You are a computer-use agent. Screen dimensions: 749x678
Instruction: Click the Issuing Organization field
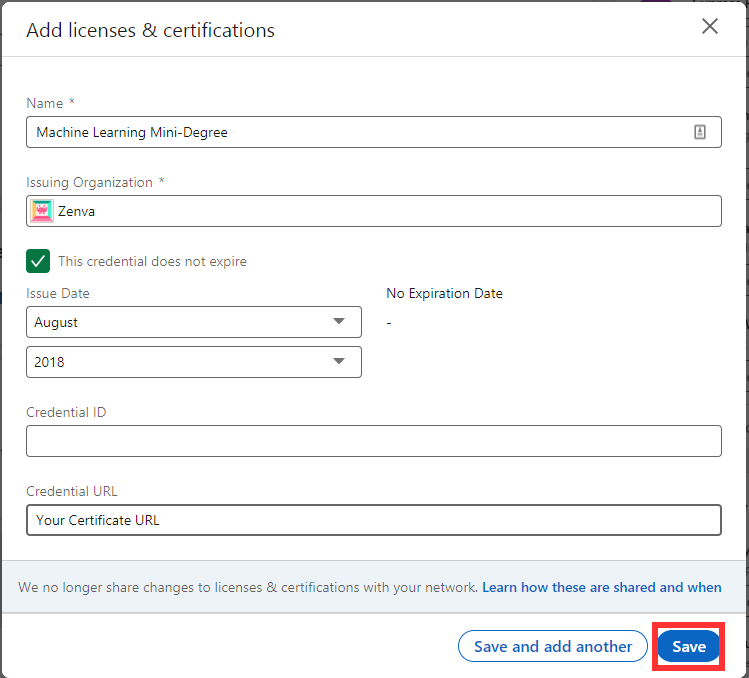point(374,211)
